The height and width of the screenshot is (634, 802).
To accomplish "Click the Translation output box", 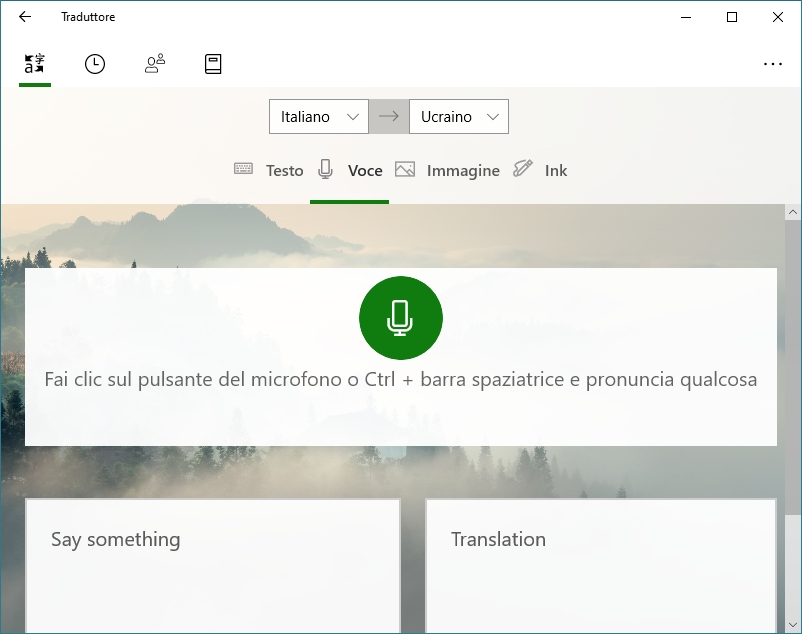I will pyautogui.click(x=601, y=566).
